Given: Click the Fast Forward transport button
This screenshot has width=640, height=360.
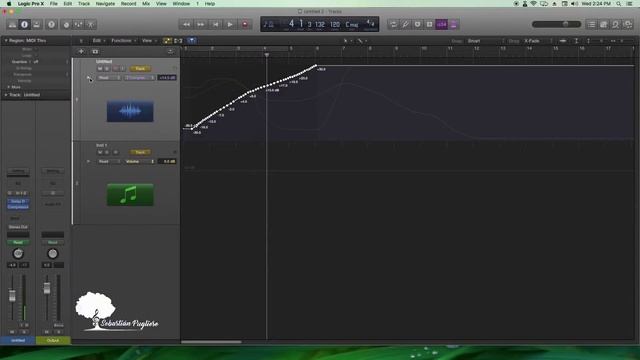Looking at the screenshot, I should pyautogui.click(x=201, y=24).
